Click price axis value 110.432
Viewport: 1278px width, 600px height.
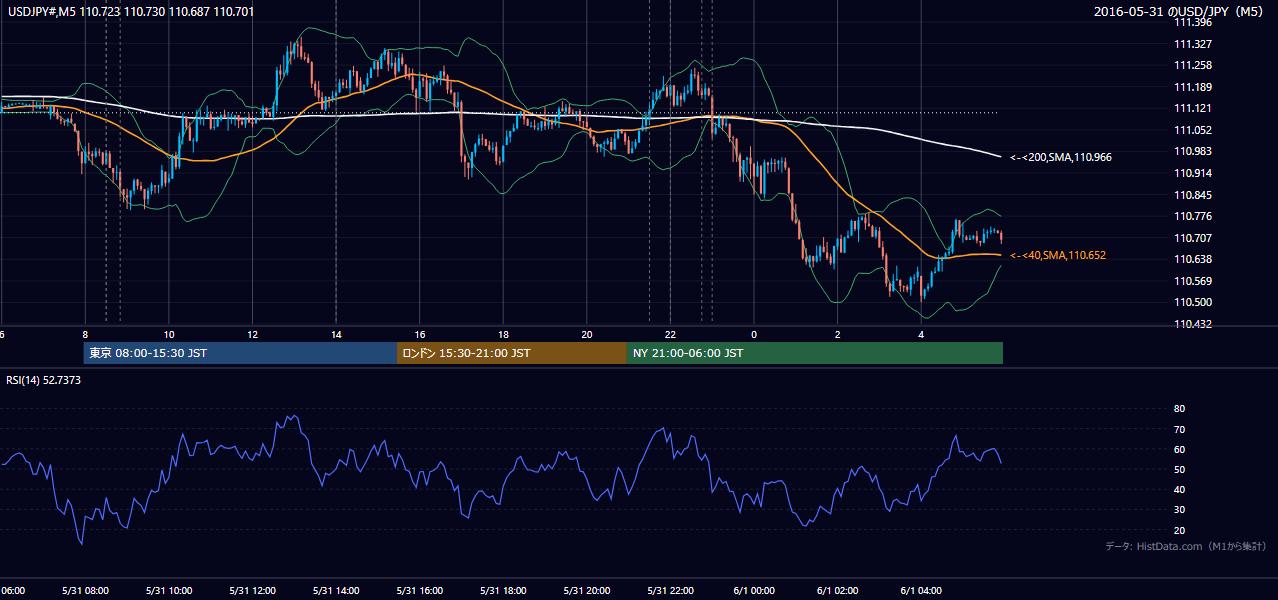point(1191,324)
